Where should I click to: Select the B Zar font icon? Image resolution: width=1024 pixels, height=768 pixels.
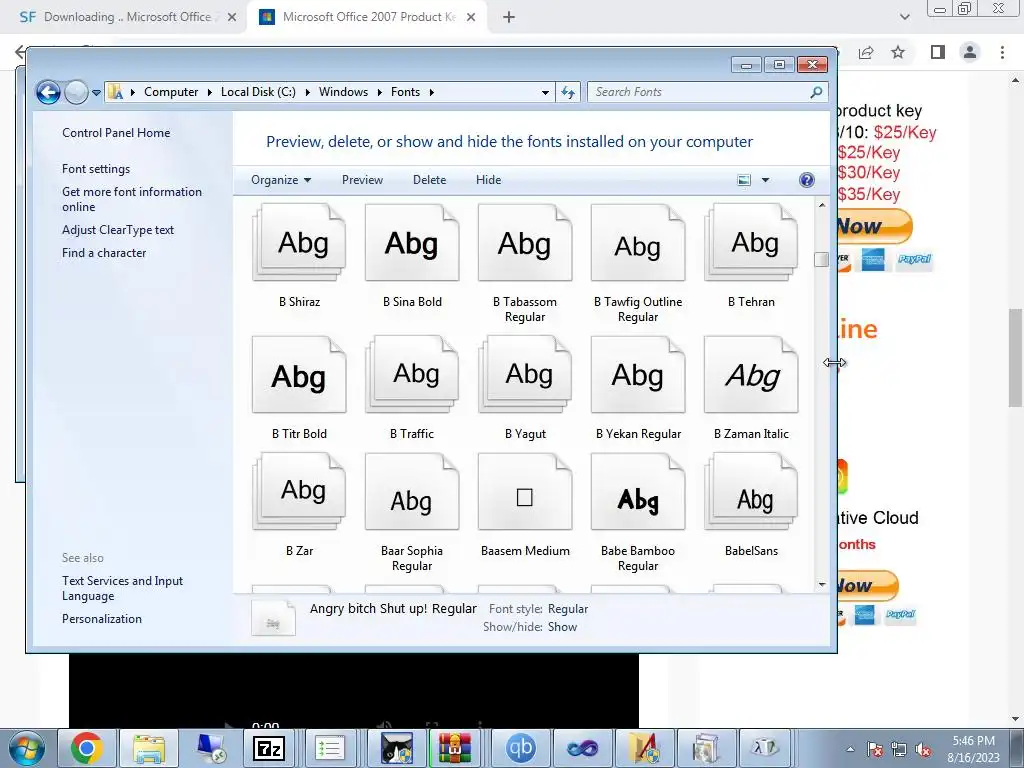299,492
